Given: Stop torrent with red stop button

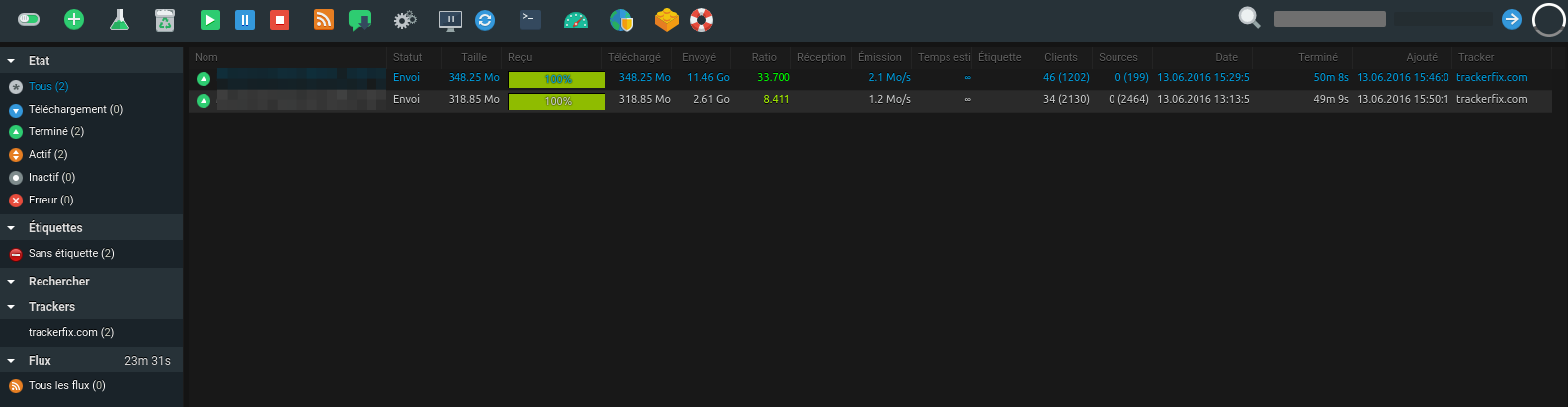Looking at the screenshot, I should pos(280,19).
